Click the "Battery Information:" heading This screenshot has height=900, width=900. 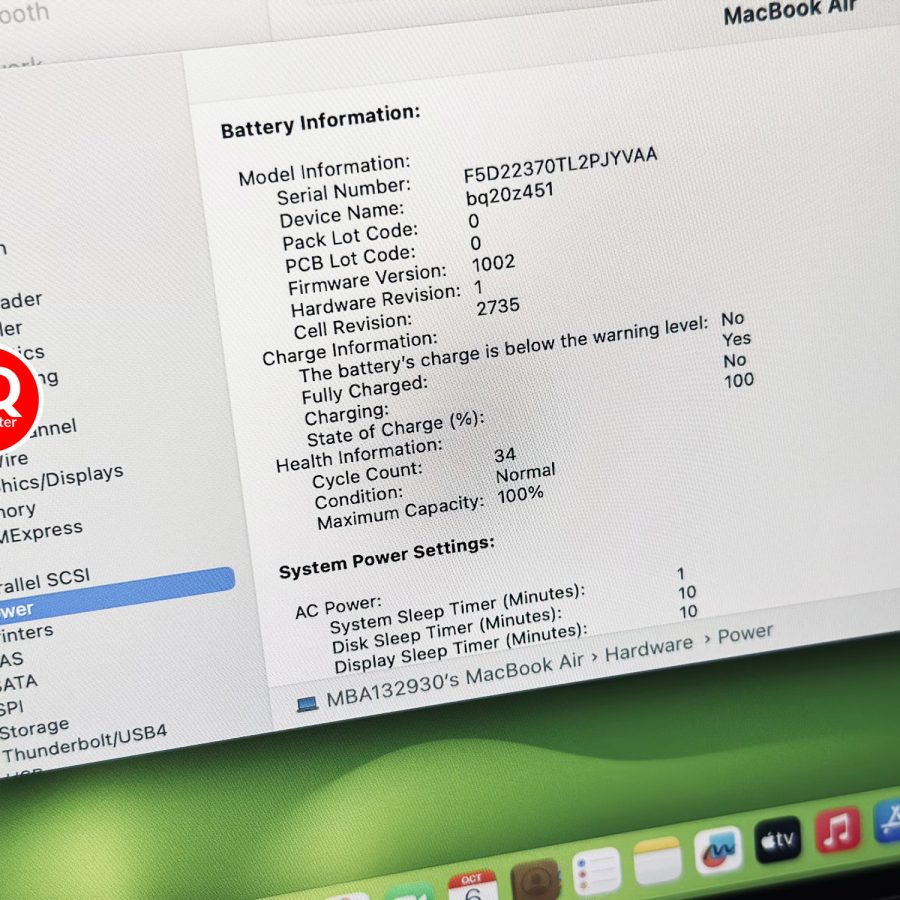tap(320, 122)
